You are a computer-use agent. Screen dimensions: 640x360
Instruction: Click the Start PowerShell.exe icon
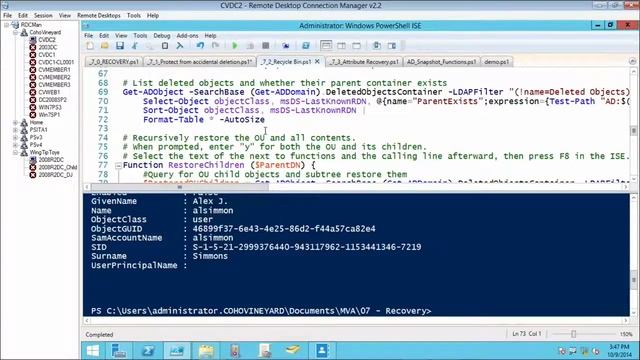pyautogui.click(x=305, y=46)
